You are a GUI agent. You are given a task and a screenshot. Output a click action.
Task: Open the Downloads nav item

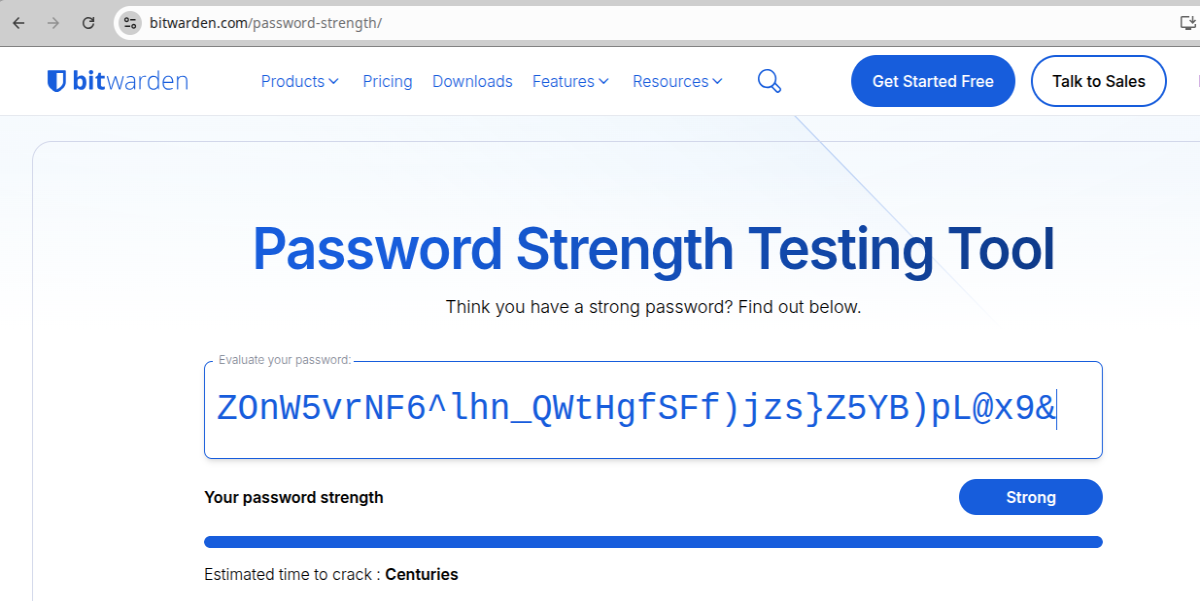tap(472, 81)
